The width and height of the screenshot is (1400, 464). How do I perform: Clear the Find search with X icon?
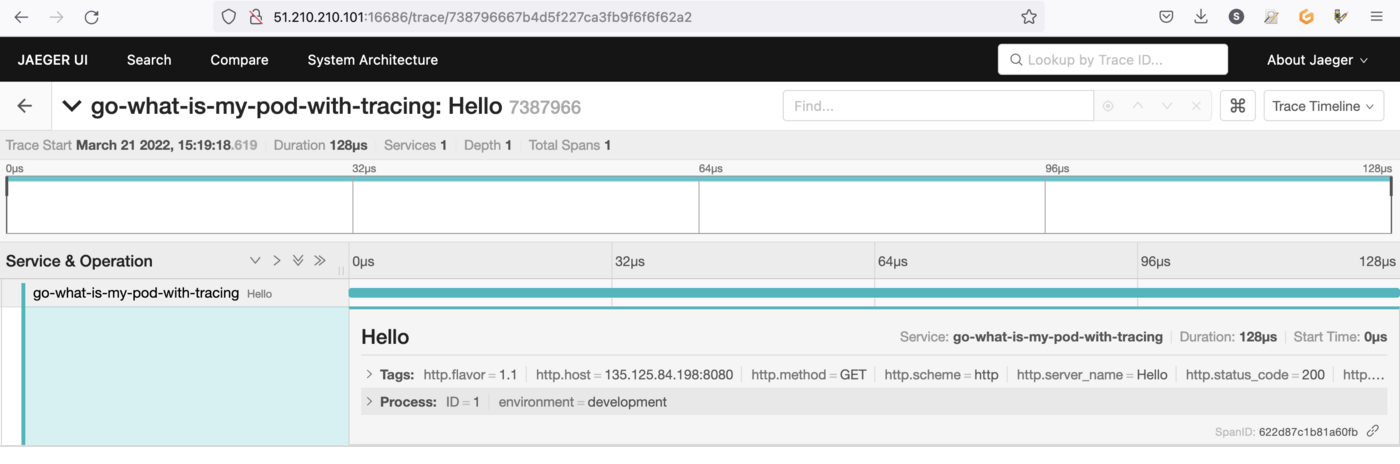coord(1196,106)
